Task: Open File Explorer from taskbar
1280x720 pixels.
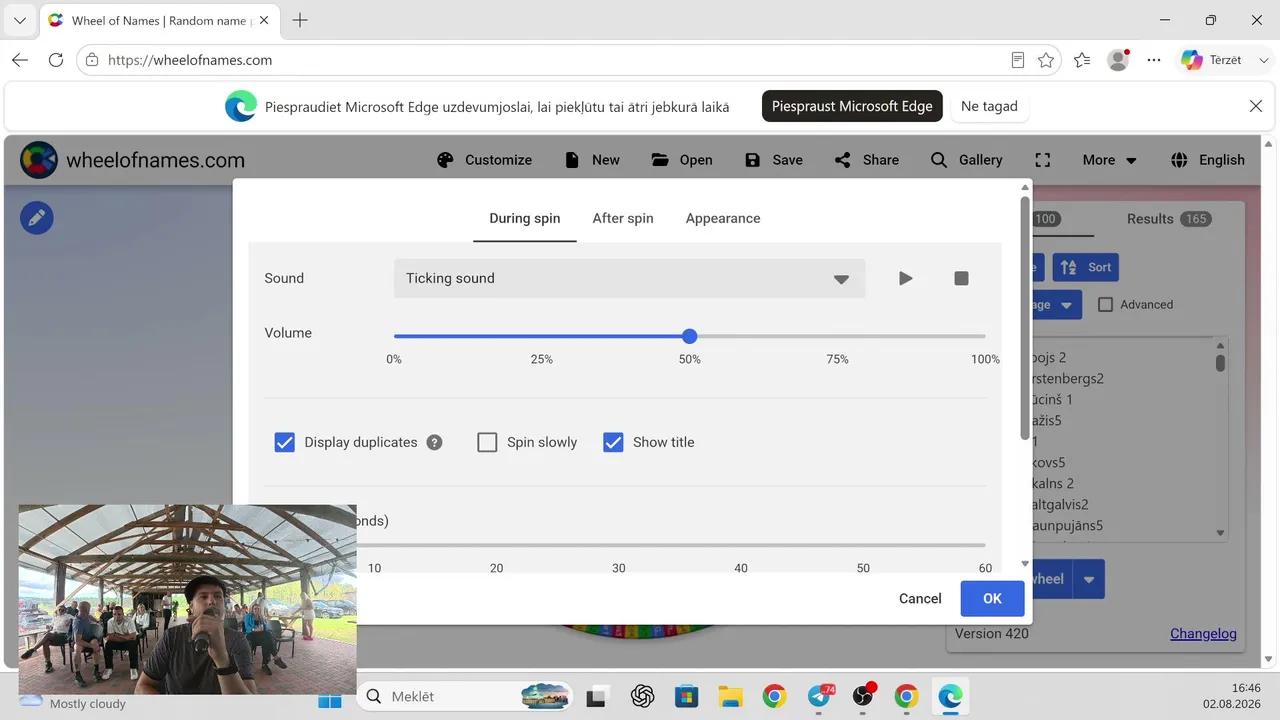Action: point(730,696)
